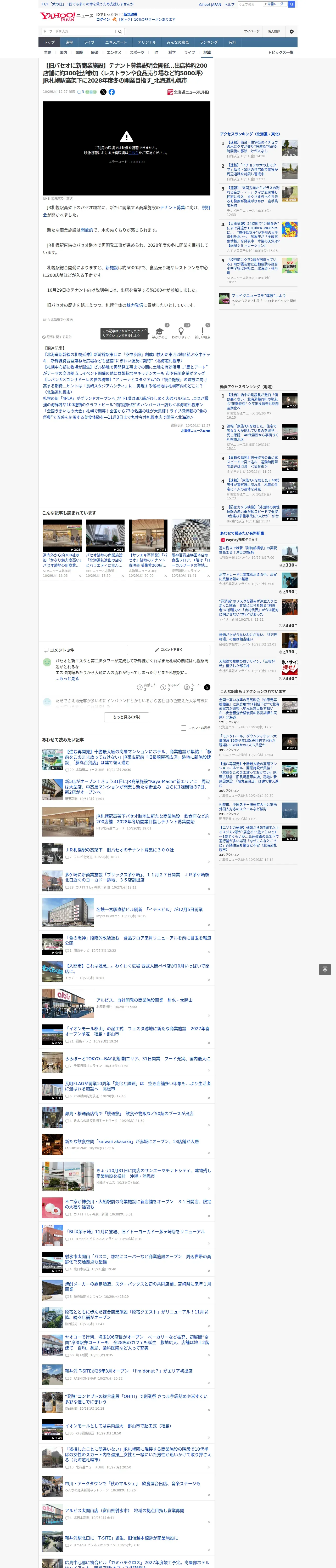Open the 画面レーダー search dropdown

click(276, 4)
